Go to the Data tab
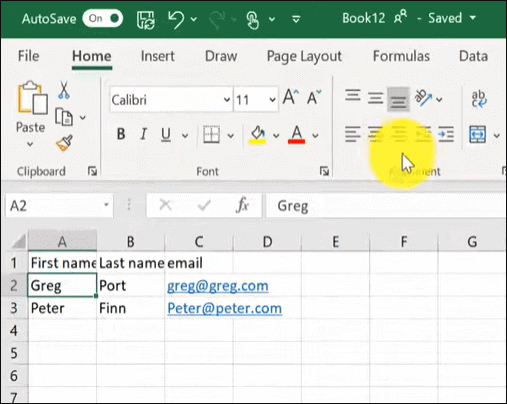507x404 pixels. (473, 56)
